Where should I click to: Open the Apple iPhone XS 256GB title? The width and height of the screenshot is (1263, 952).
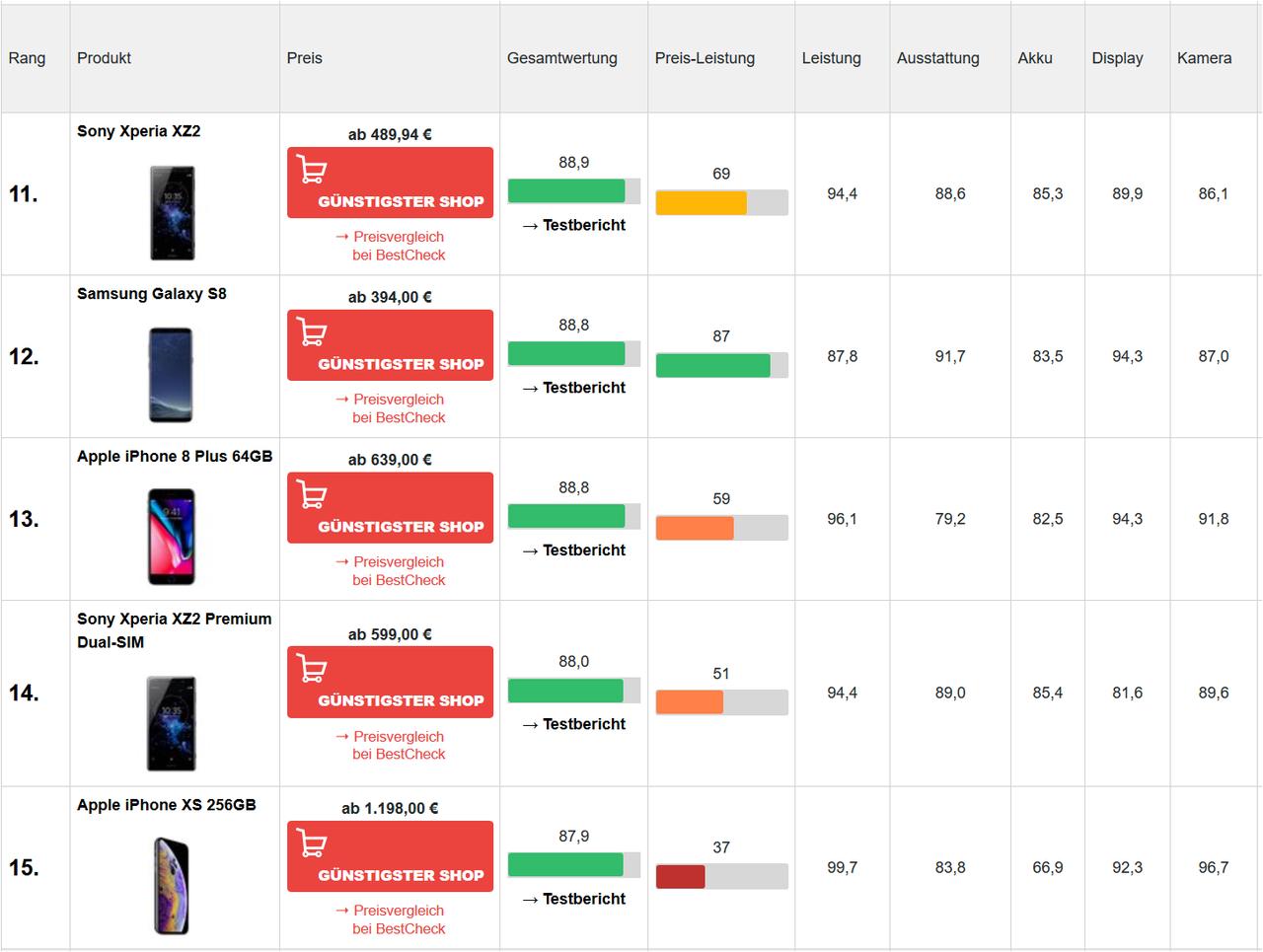click(167, 805)
